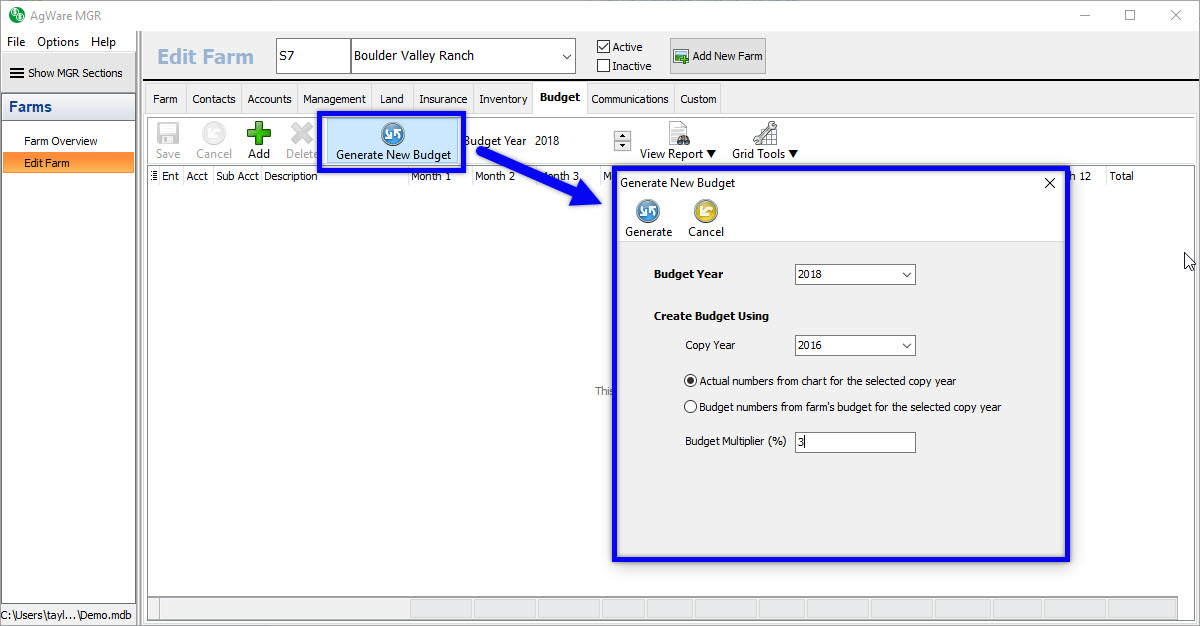Open the Boulder Valley Ranch farm dropdown

click(566, 56)
